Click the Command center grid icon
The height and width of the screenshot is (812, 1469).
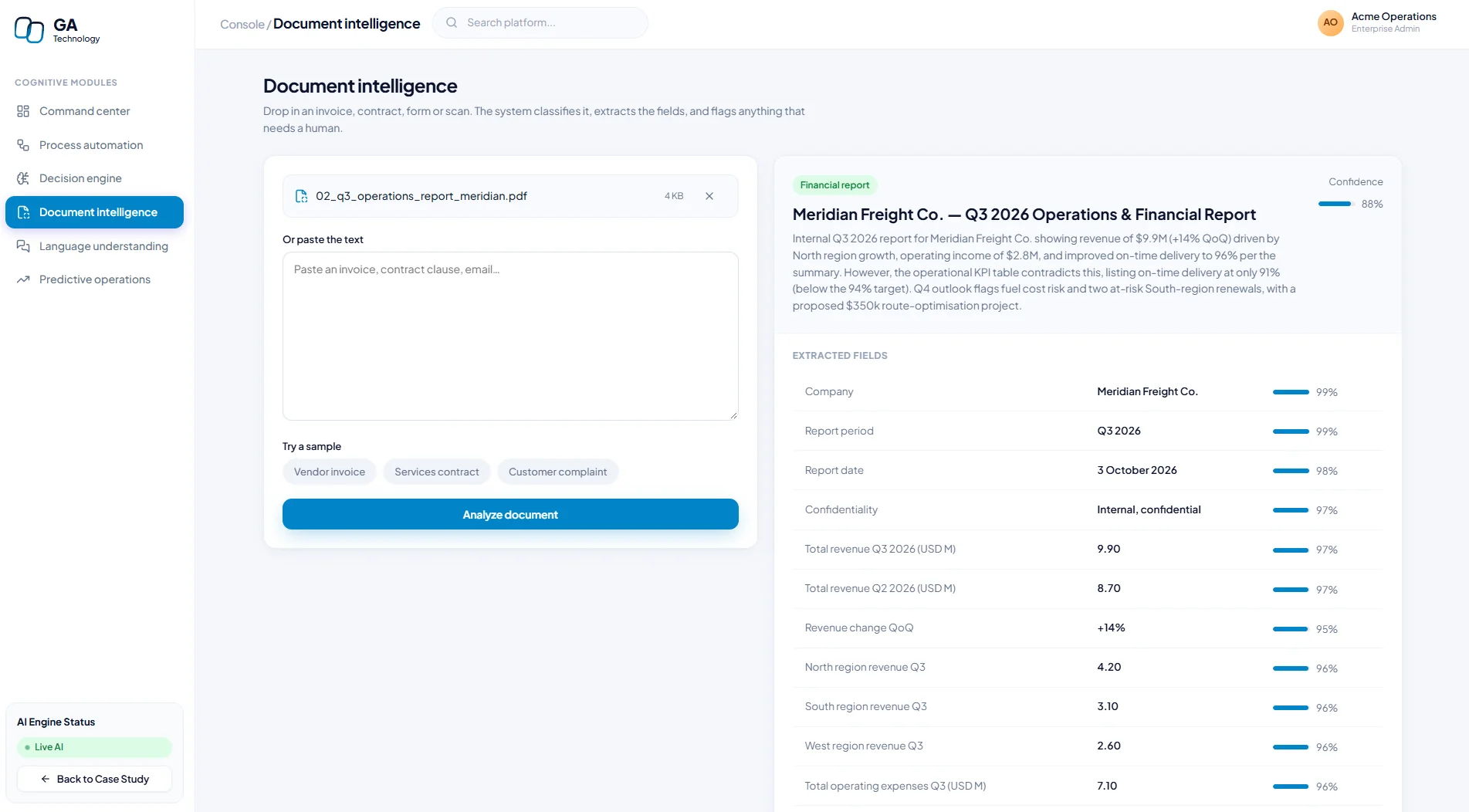pos(23,111)
